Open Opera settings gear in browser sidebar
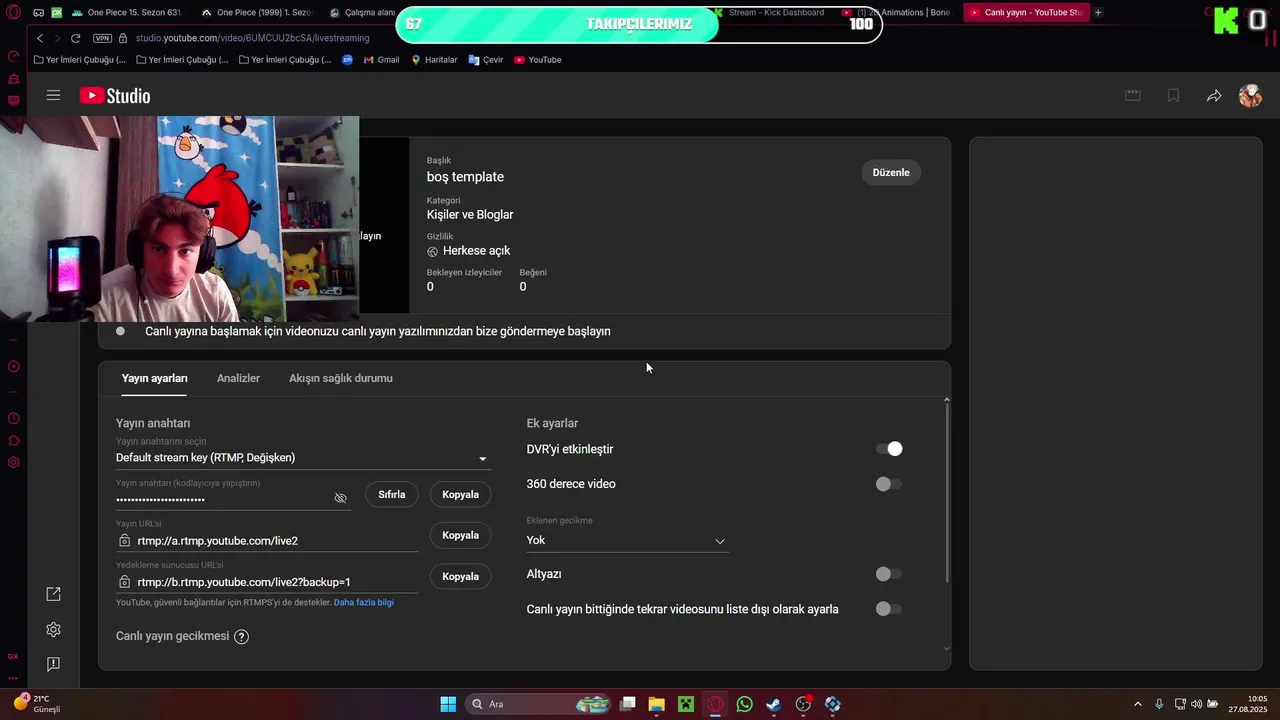1280x720 pixels. [x=14, y=462]
